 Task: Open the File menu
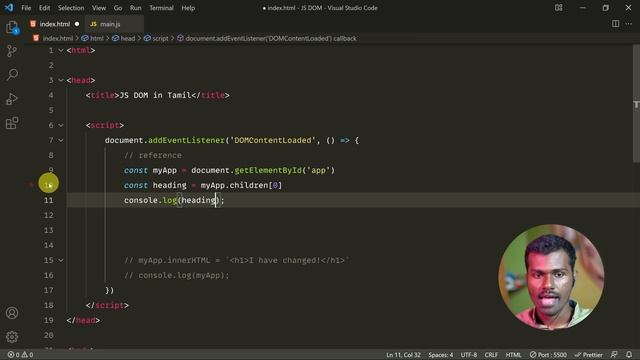(x=26, y=8)
